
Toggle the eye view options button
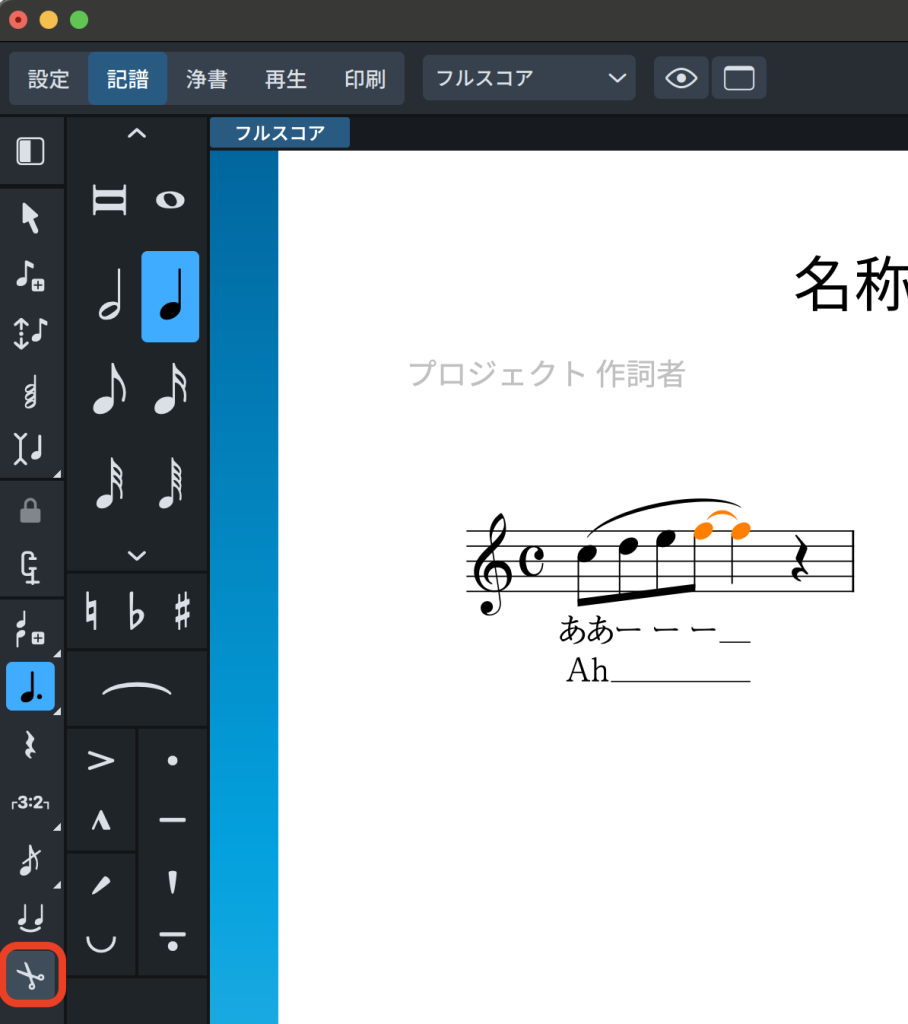(x=681, y=78)
